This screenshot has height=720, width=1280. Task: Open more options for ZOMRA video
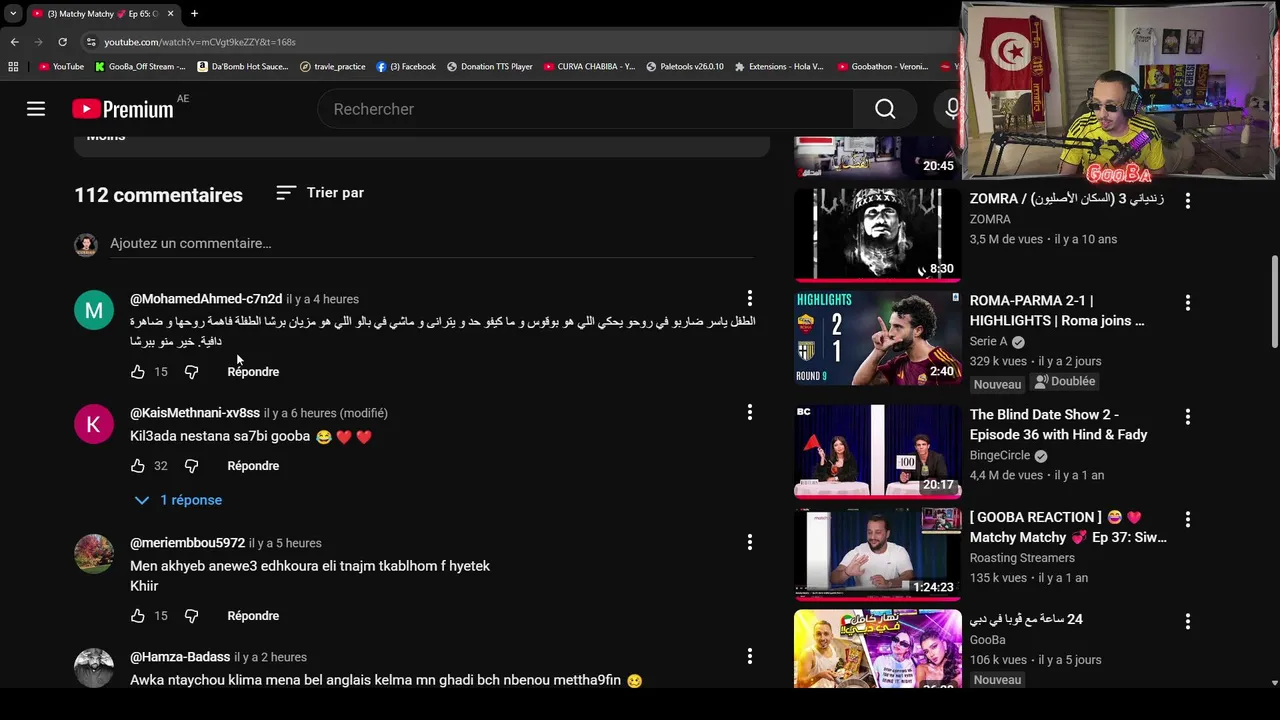click(x=1187, y=200)
